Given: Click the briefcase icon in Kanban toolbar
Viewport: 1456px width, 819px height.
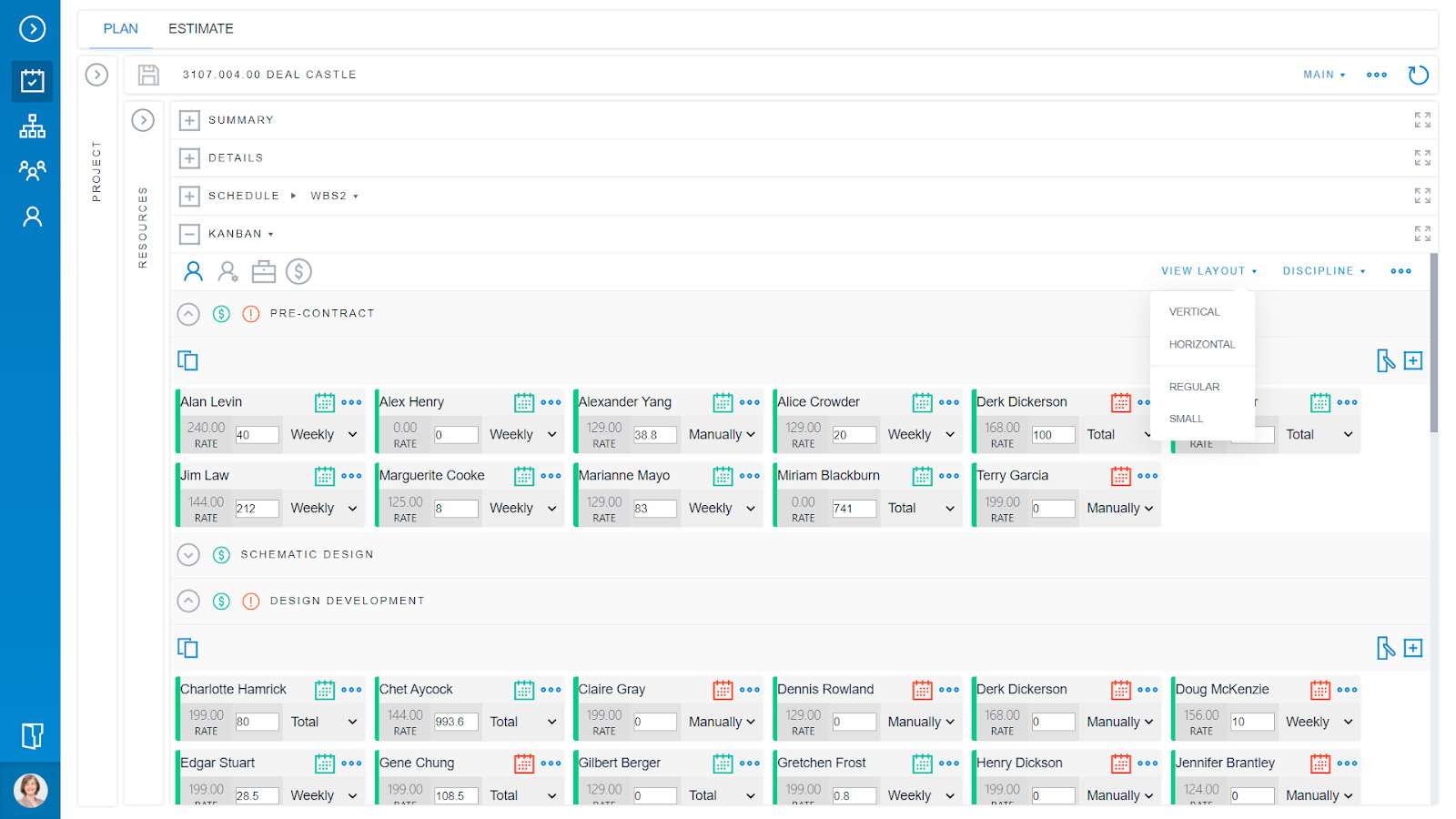Looking at the screenshot, I should [263, 270].
